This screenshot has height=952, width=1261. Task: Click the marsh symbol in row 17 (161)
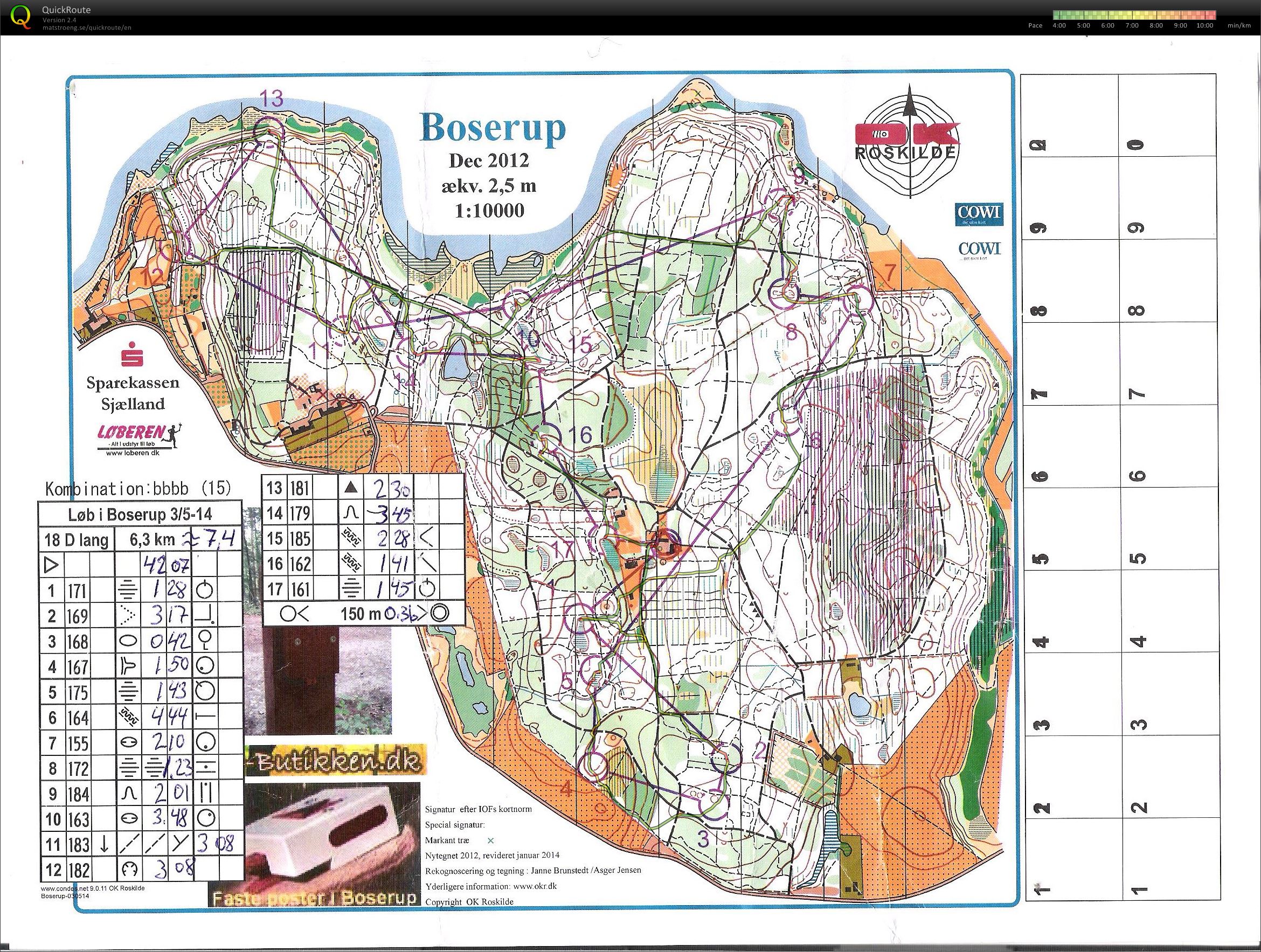(x=351, y=588)
